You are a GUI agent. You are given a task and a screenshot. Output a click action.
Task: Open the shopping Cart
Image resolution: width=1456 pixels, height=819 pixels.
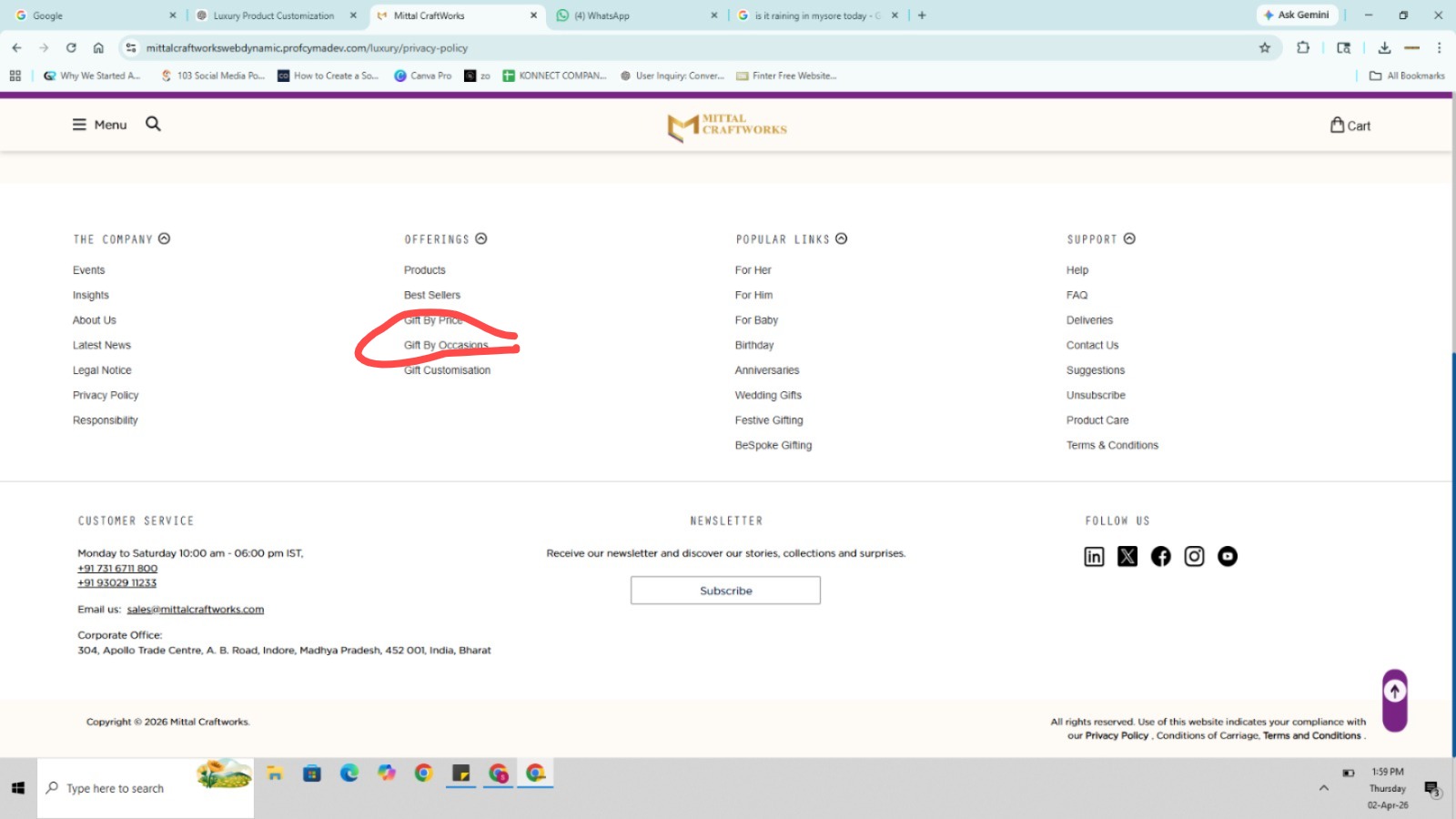click(x=1350, y=126)
